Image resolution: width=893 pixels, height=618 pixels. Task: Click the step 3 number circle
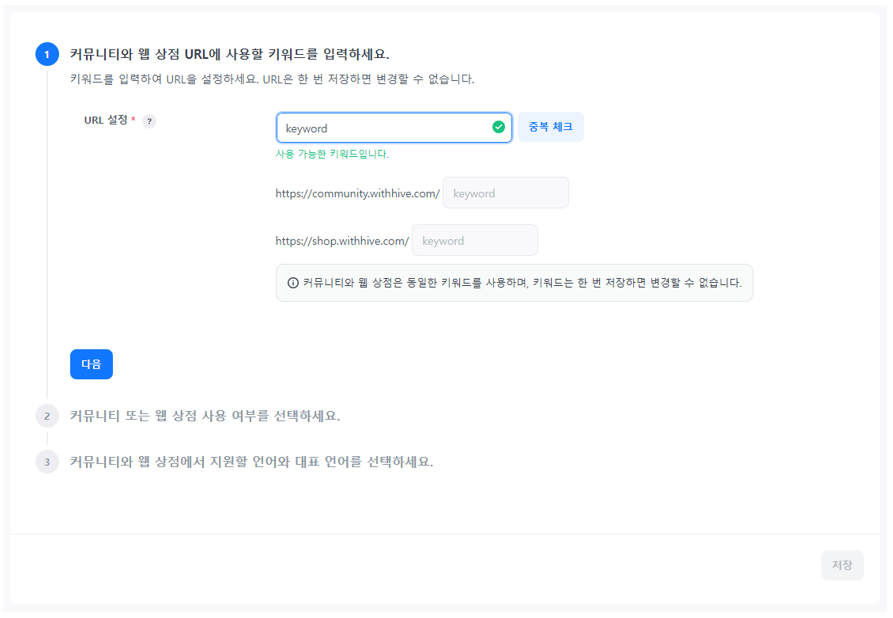tap(47, 462)
